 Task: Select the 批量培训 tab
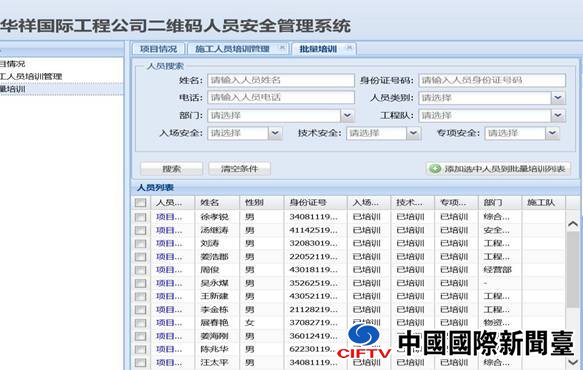(318, 49)
